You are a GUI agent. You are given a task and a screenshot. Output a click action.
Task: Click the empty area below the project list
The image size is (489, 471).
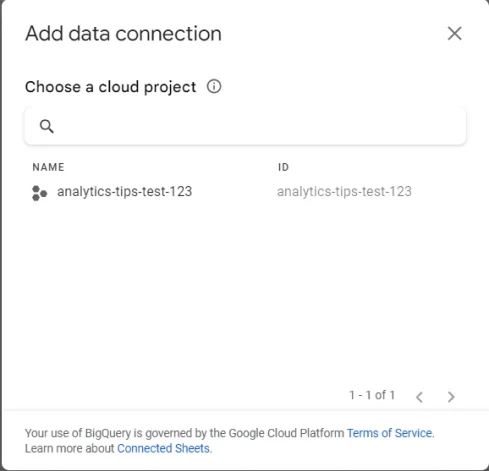point(245,290)
